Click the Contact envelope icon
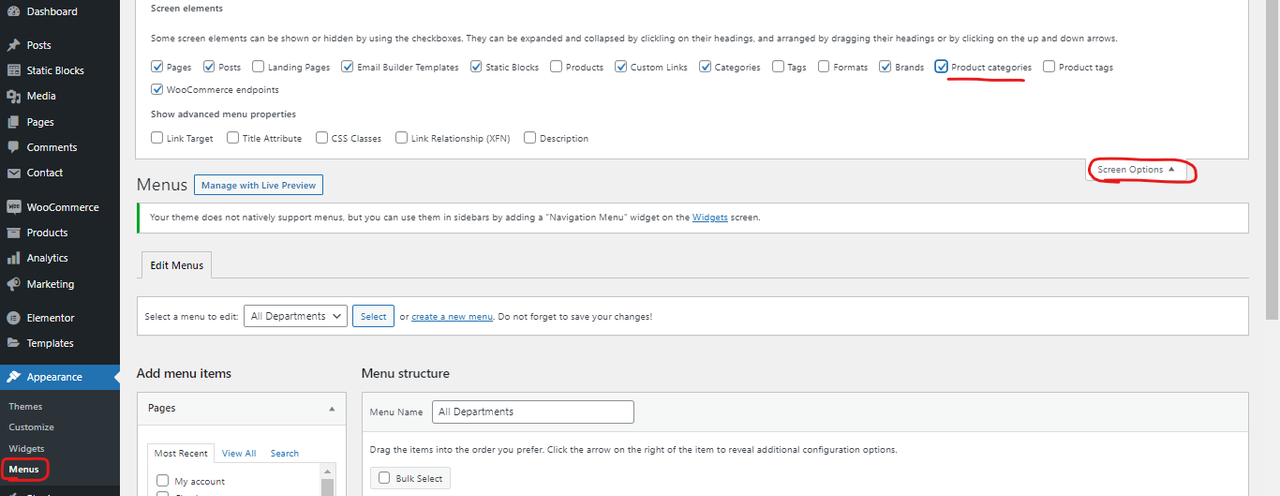Screen dimensions: 1280x496 13,172
